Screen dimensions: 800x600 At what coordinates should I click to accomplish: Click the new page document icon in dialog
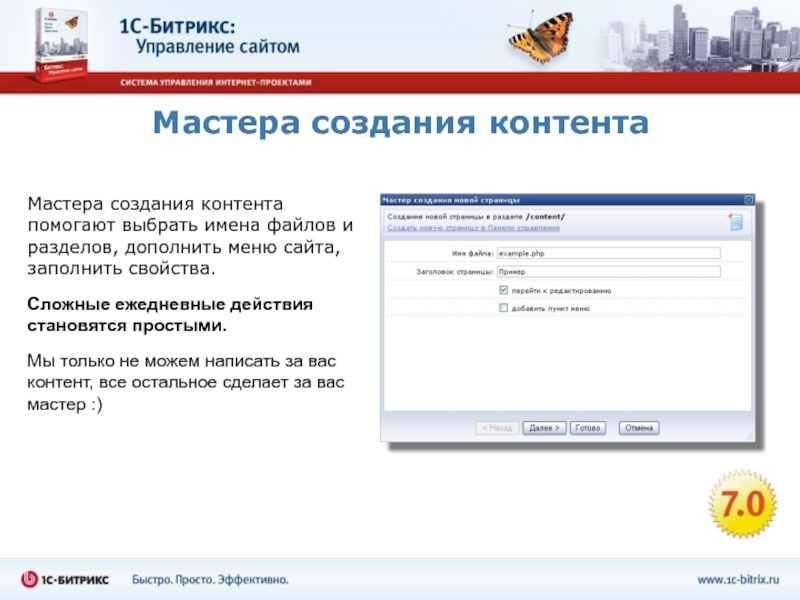click(735, 221)
